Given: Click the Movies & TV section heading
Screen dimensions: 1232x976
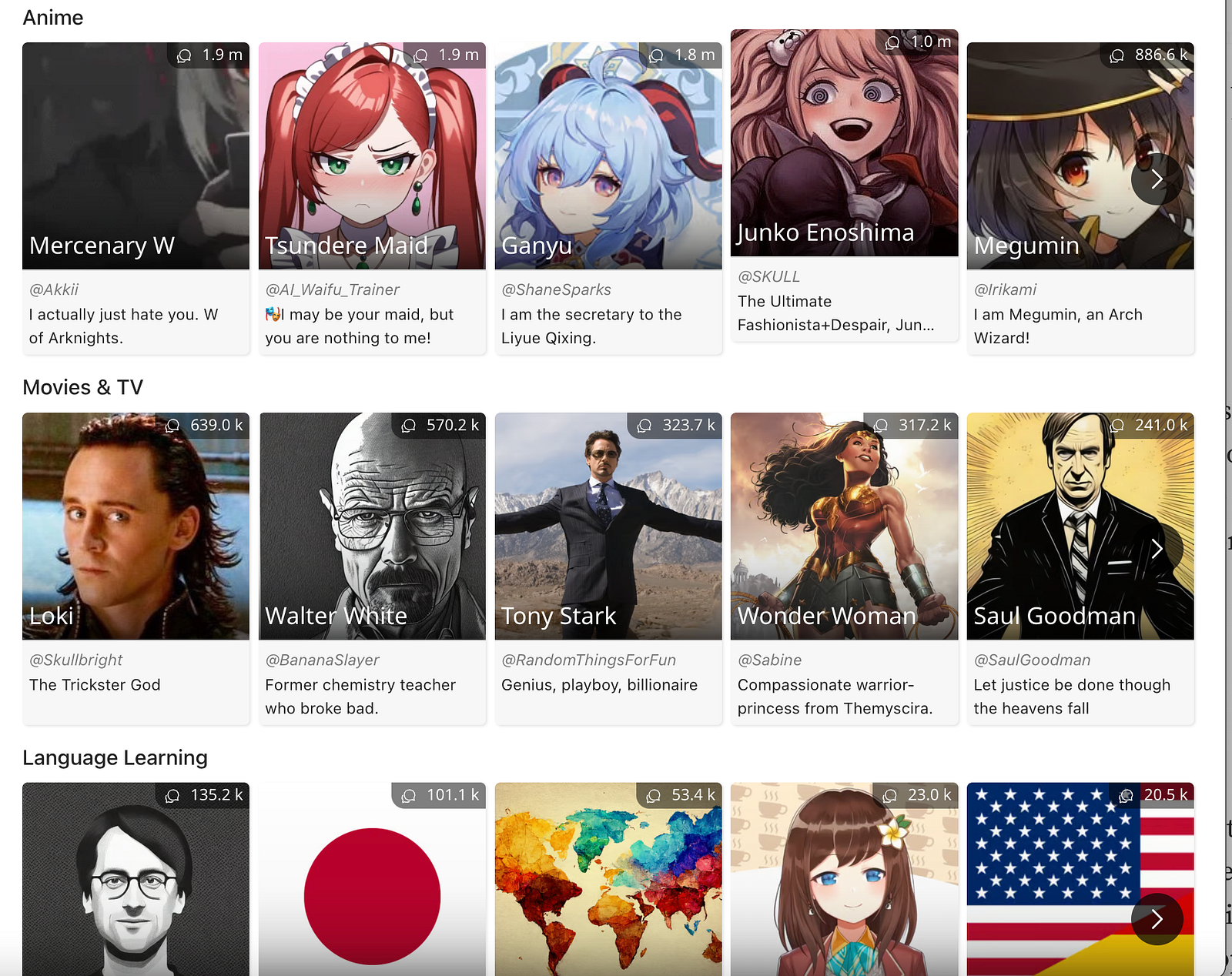Looking at the screenshot, I should click(x=83, y=387).
